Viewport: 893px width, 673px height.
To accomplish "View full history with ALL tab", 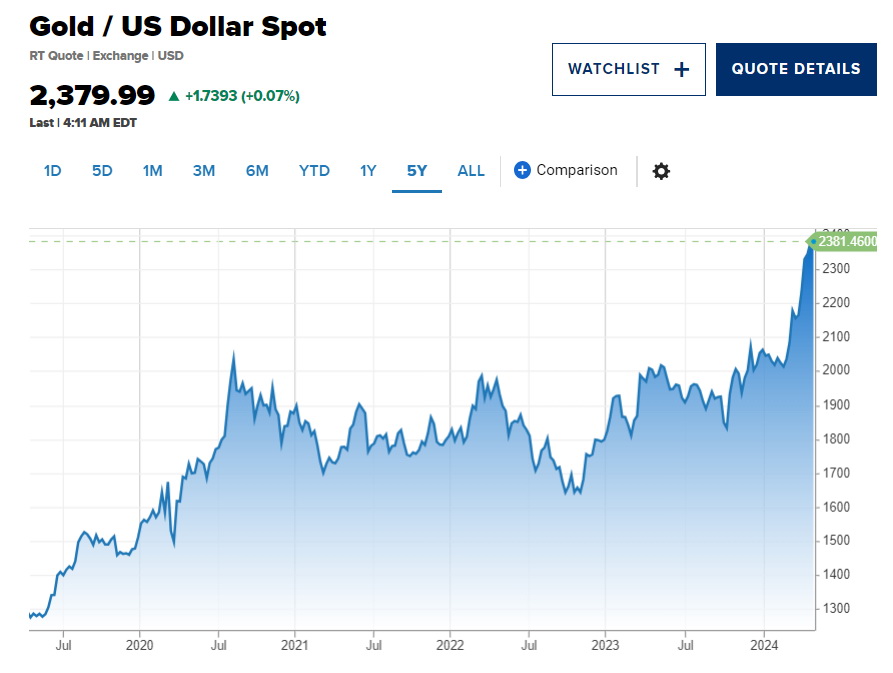I will coord(471,171).
